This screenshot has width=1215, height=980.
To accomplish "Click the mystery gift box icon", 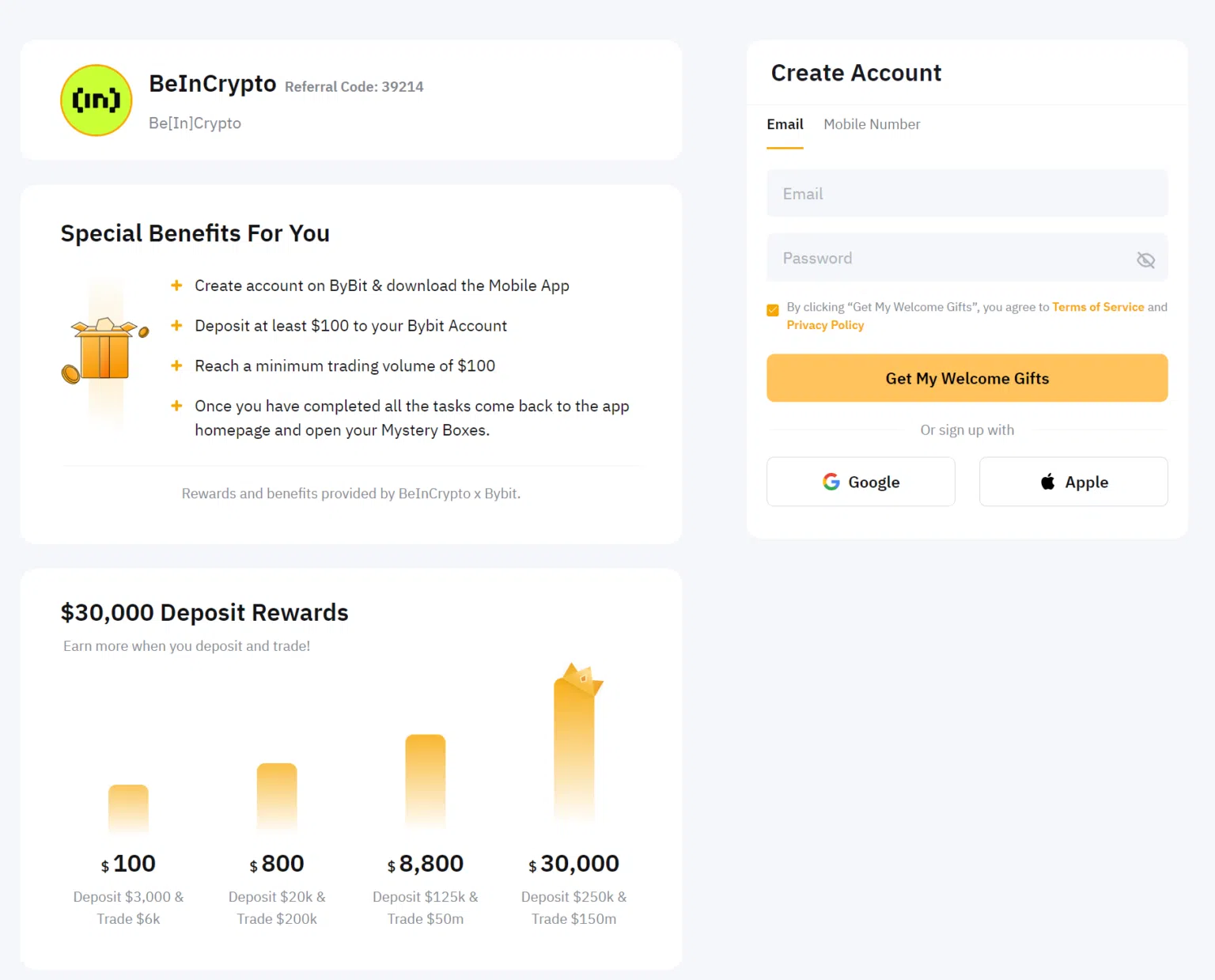I will [105, 351].
